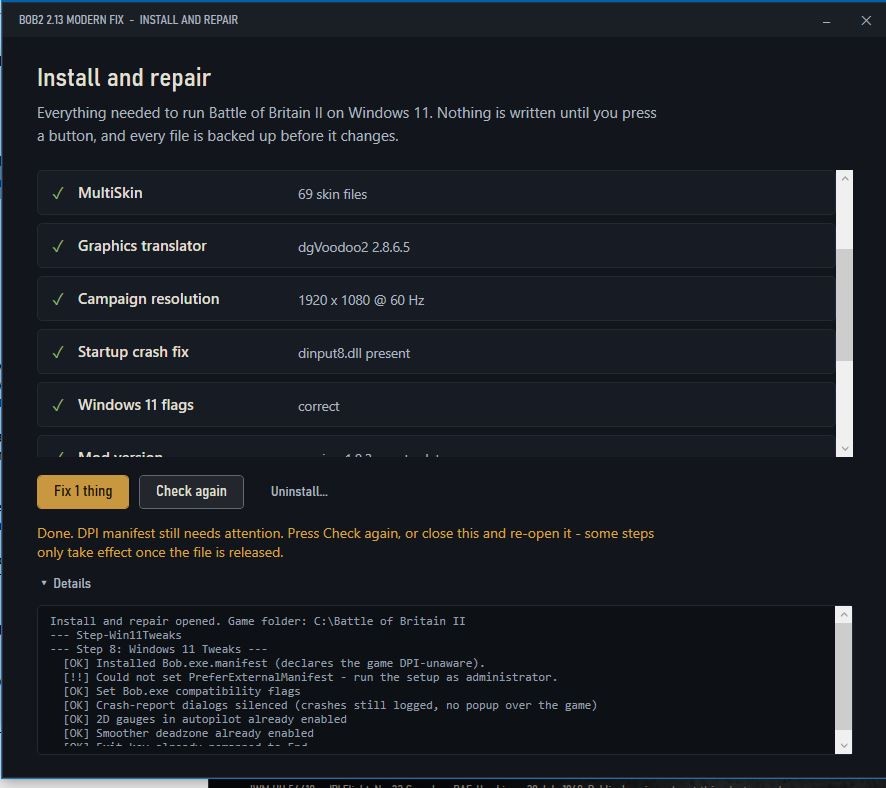Image resolution: width=886 pixels, height=788 pixels.
Task: Click the details log scroll-down arrow
Action: [844, 746]
